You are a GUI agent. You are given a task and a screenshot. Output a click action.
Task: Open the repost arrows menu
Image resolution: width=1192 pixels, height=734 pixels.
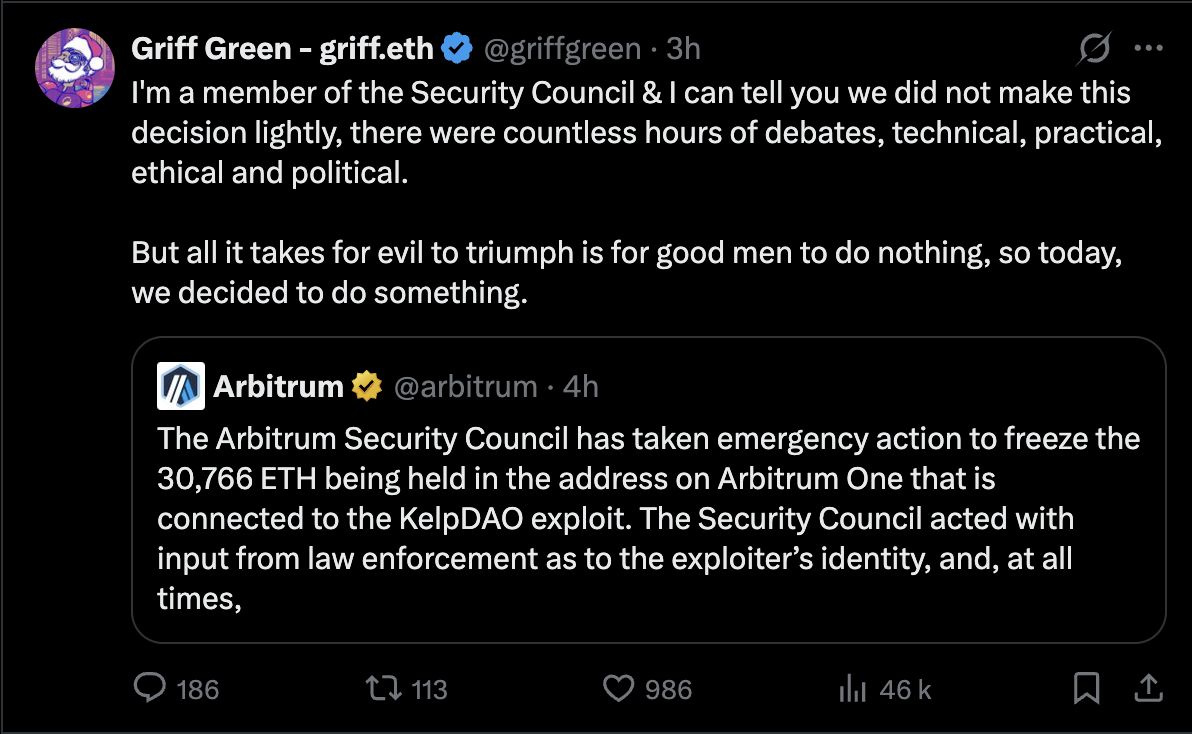381,688
